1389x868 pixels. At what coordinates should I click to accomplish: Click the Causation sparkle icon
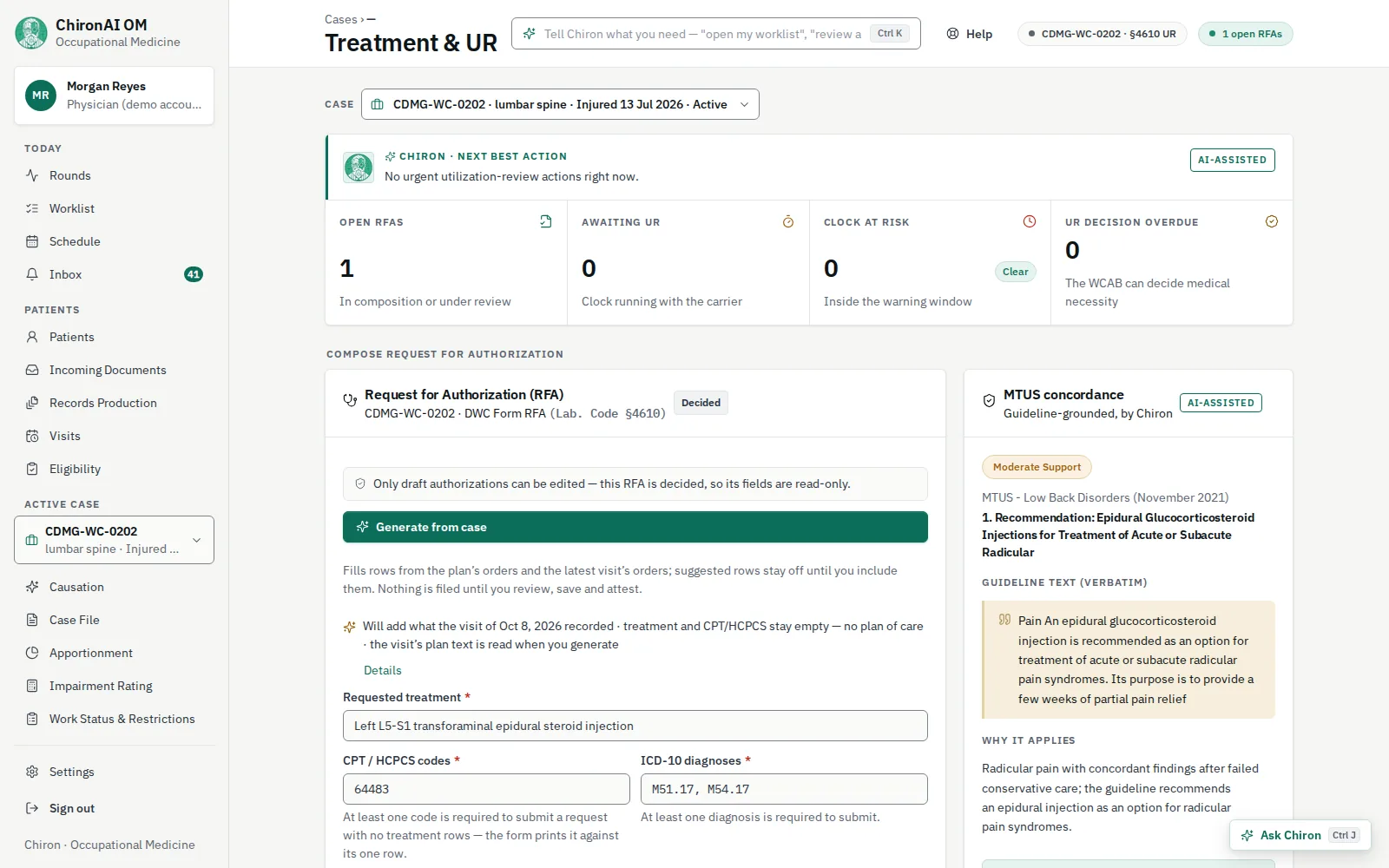(x=32, y=587)
